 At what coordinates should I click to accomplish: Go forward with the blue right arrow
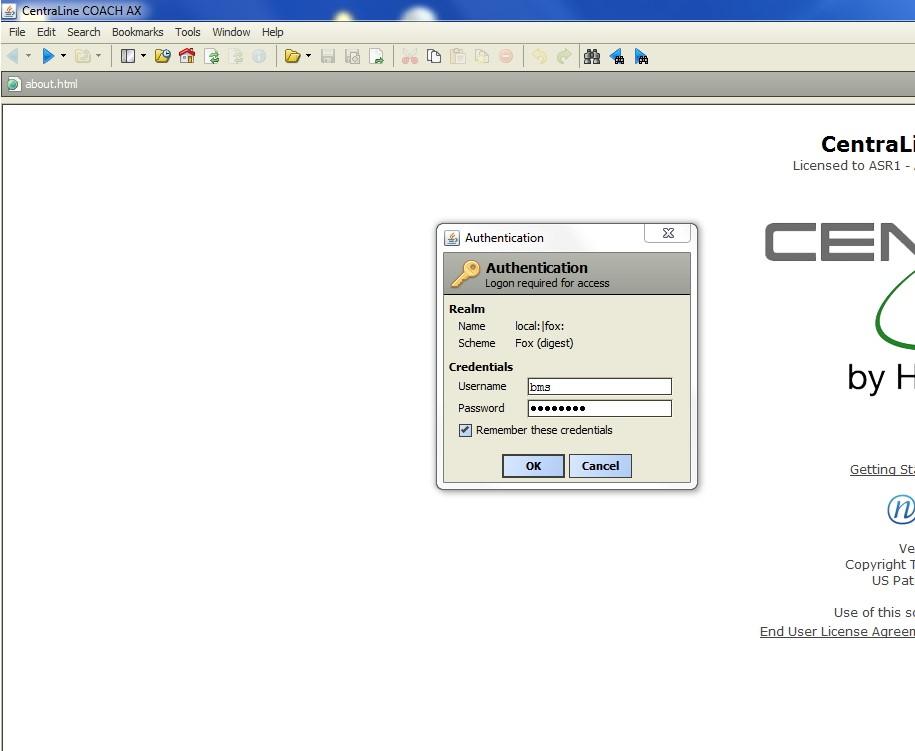[48, 57]
